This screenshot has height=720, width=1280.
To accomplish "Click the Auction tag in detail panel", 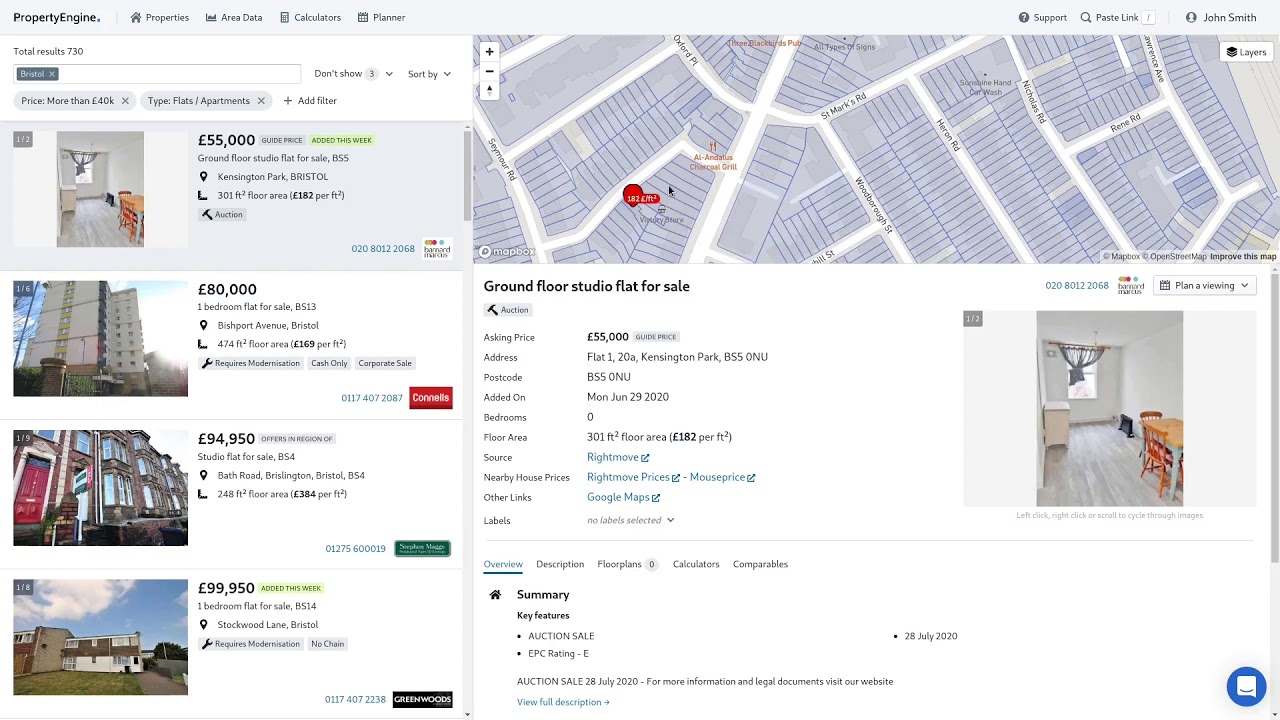I will [x=508, y=310].
